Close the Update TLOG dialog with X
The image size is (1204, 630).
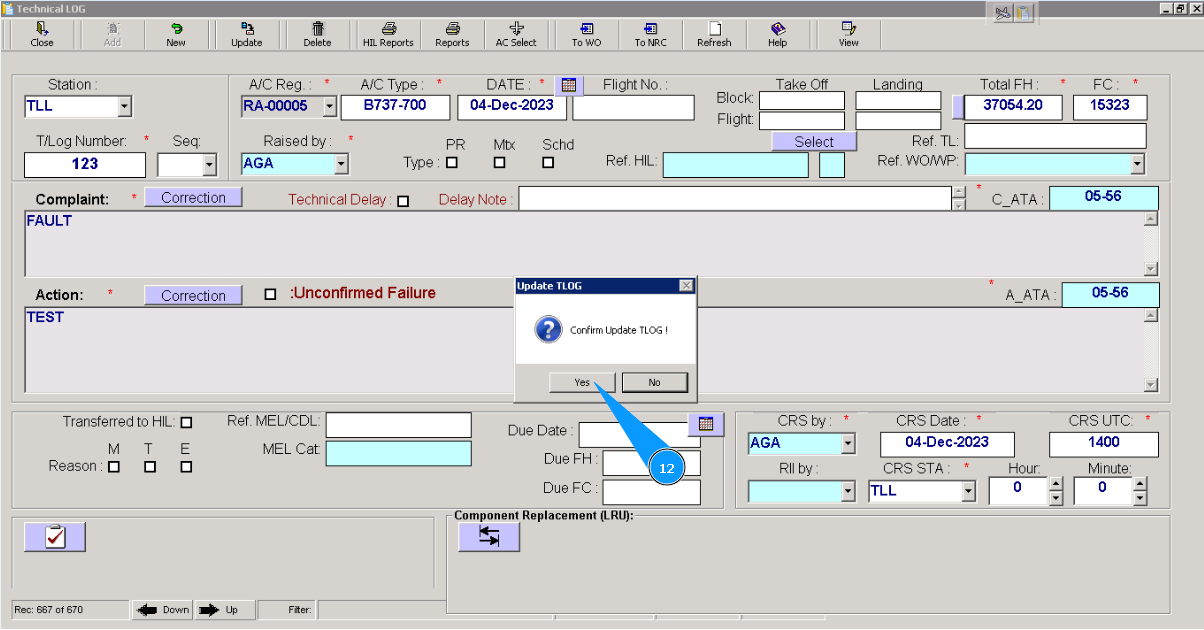point(685,286)
